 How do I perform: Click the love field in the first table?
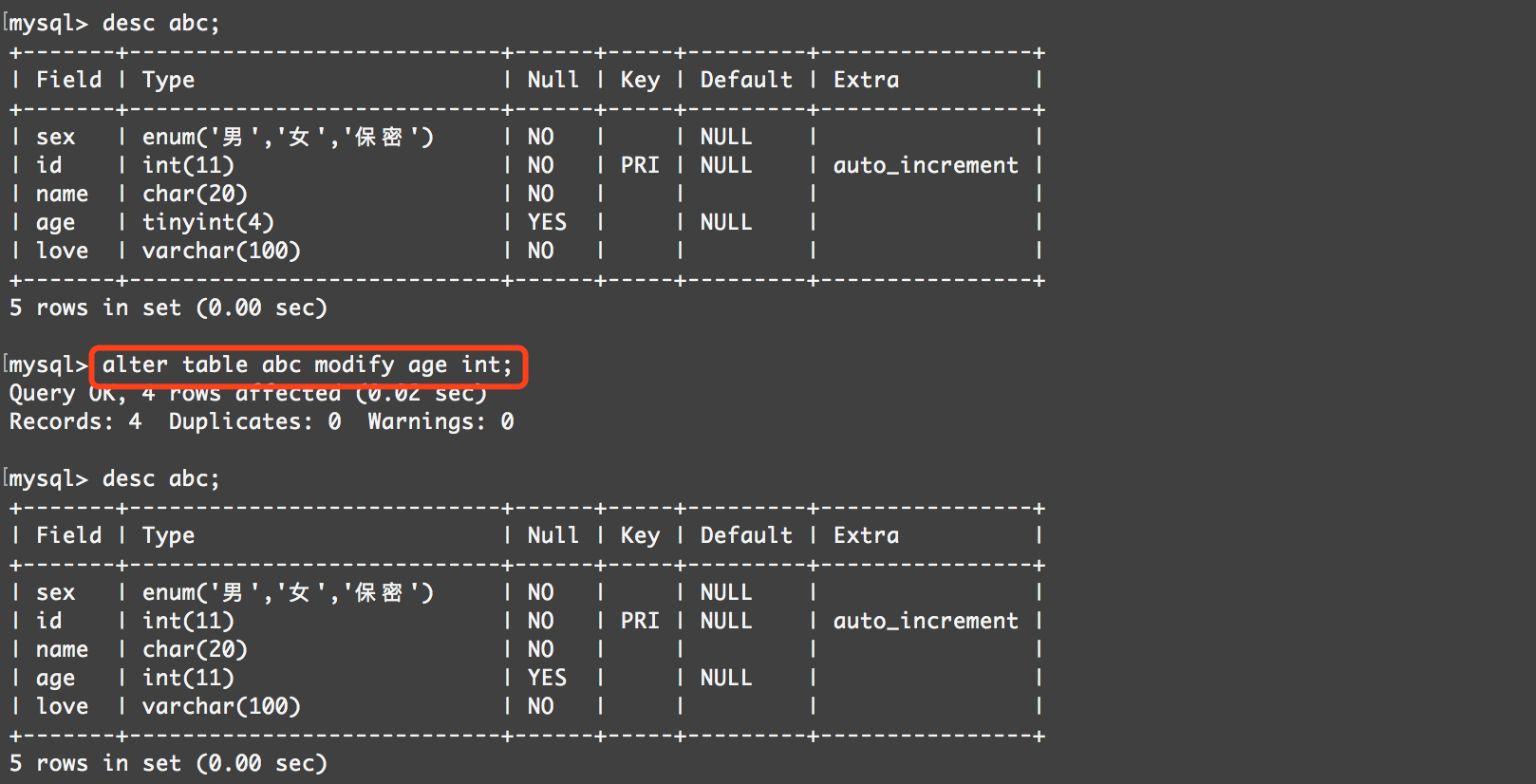62,251
